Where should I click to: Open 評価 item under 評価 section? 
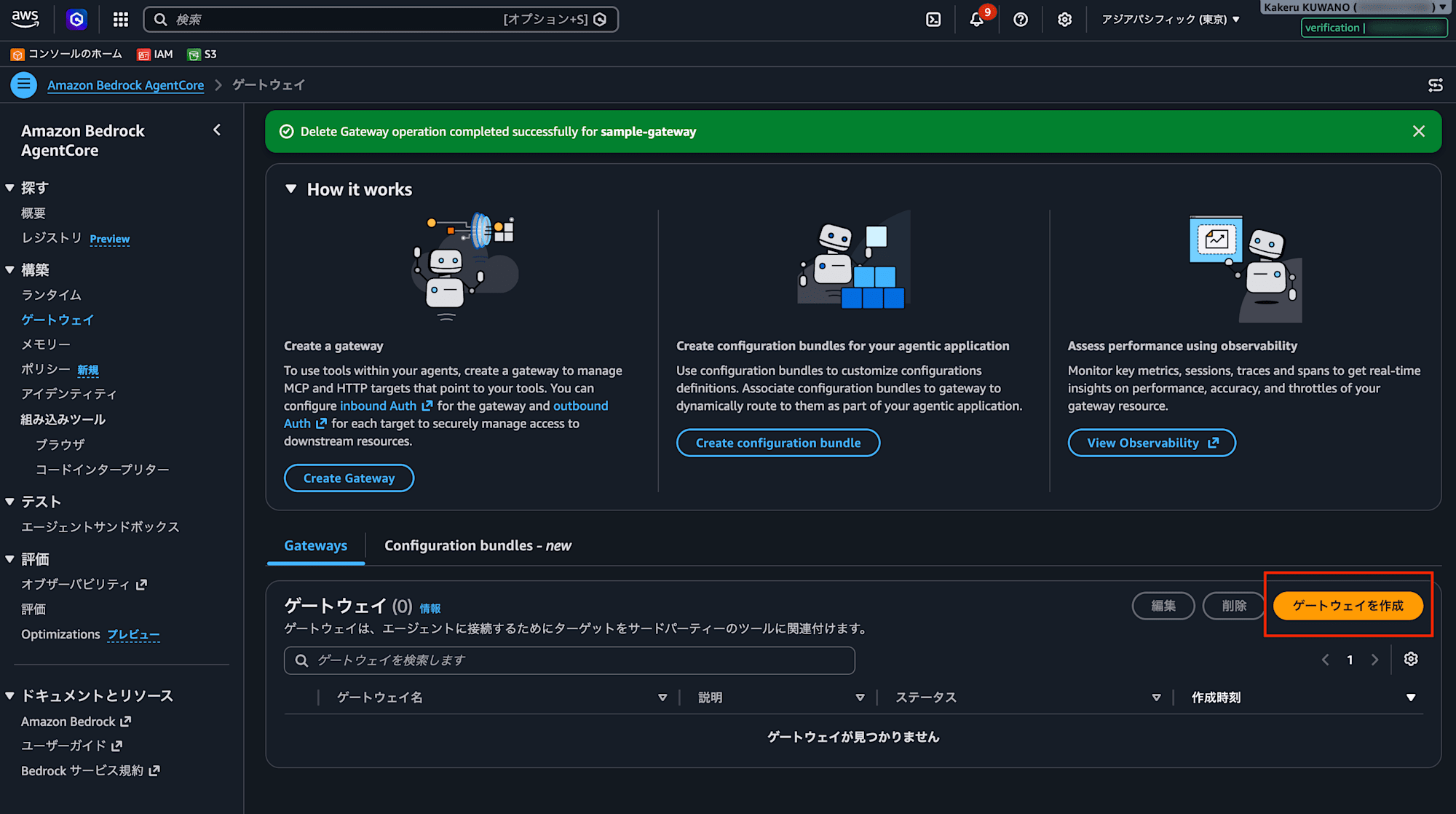pyautogui.click(x=33, y=609)
